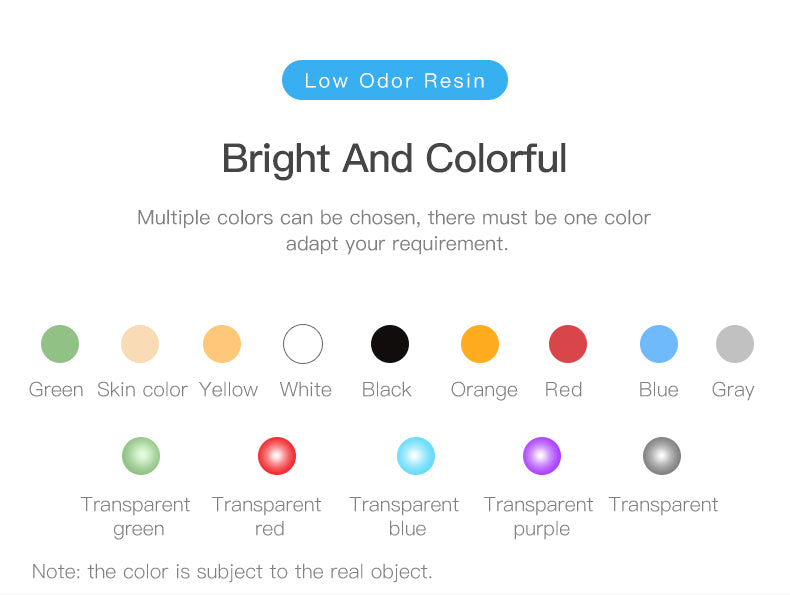Image resolution: width=790 pixels, height=595 pixels.
Task: Click the Orange text label
Action: 484,390
